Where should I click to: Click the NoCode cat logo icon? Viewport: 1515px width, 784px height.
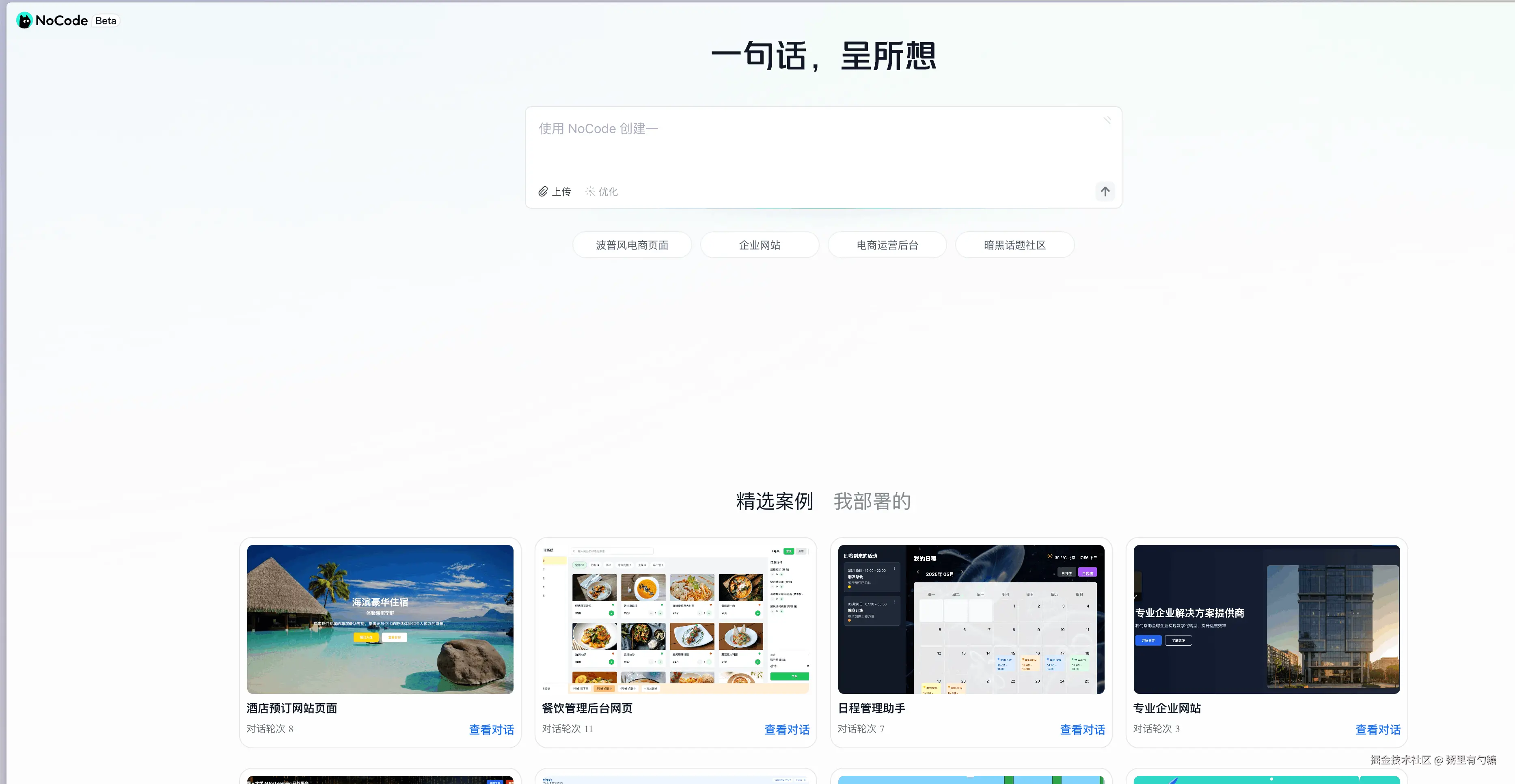pos(24,21)
